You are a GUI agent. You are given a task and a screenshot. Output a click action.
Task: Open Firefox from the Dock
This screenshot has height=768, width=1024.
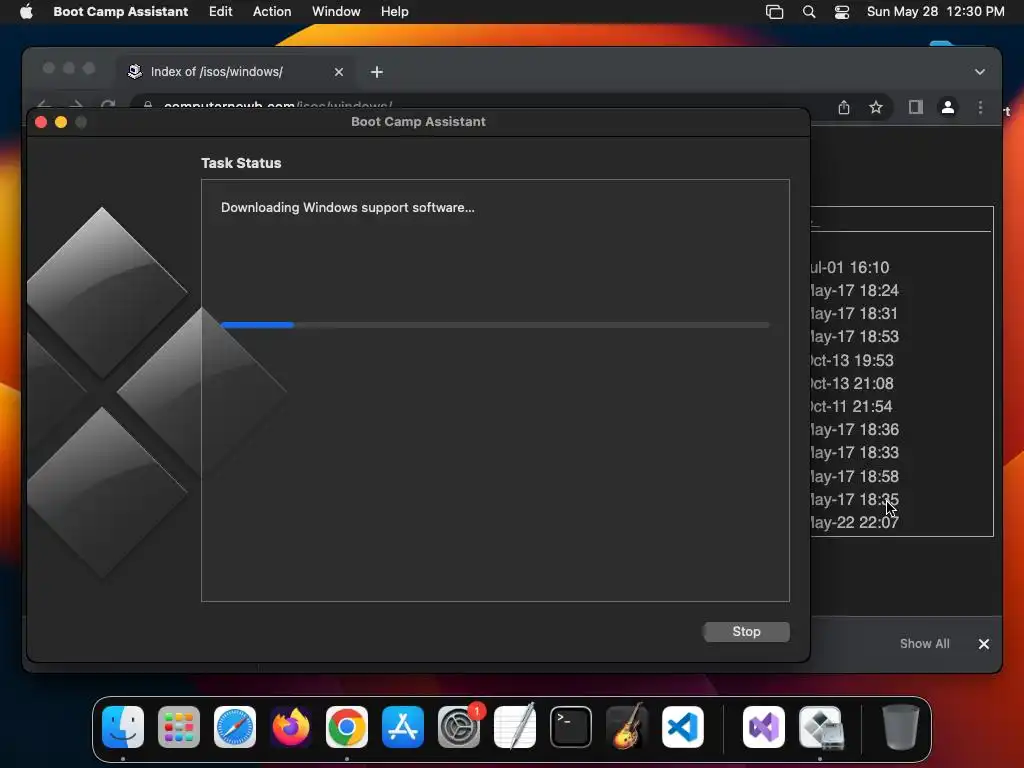tap(291, 727)
